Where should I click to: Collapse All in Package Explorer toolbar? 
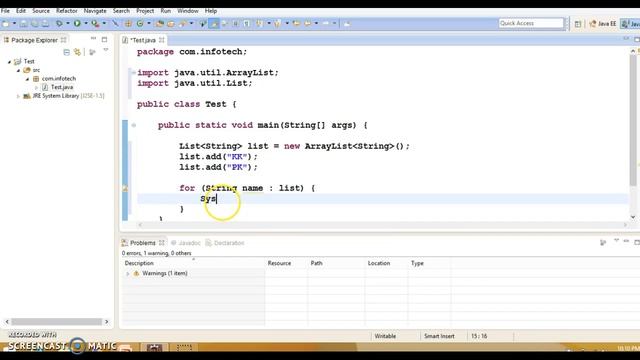click(x=67, y=52)
